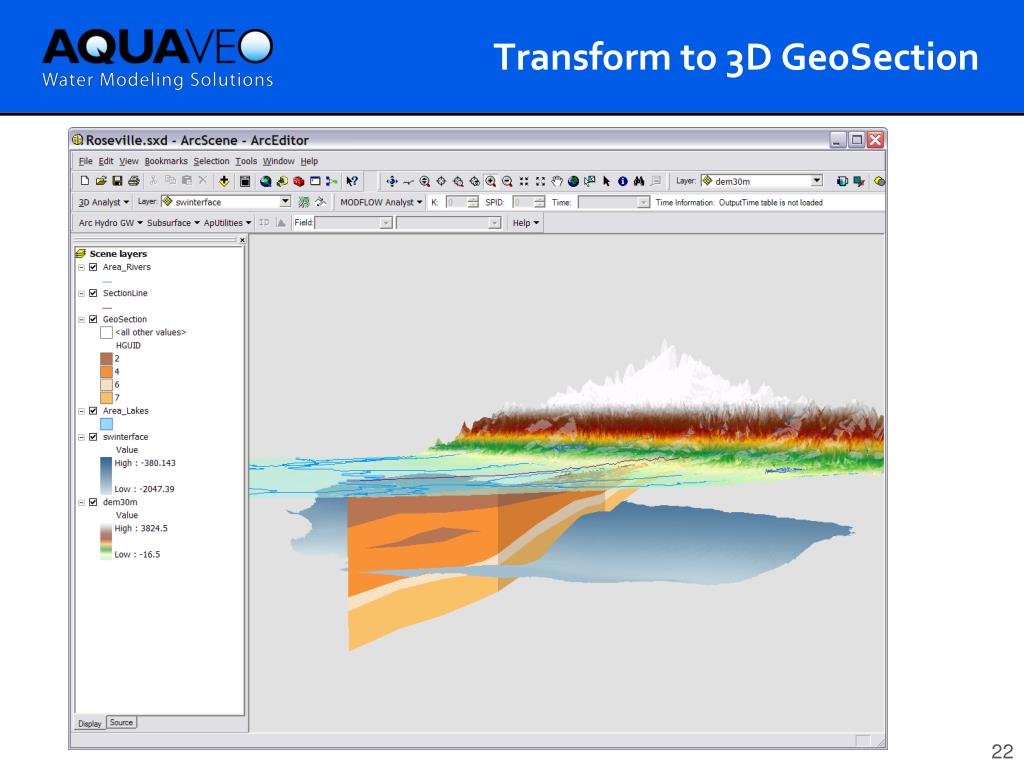Open the dem30m layer combo box
This screenshot has width=1024, height=768.
point(761,181)
